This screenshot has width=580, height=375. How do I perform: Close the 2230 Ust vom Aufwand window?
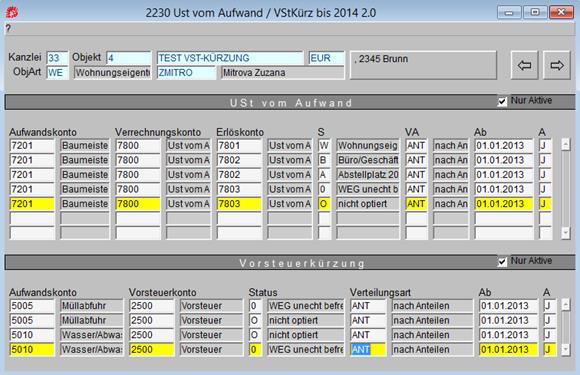561,13
